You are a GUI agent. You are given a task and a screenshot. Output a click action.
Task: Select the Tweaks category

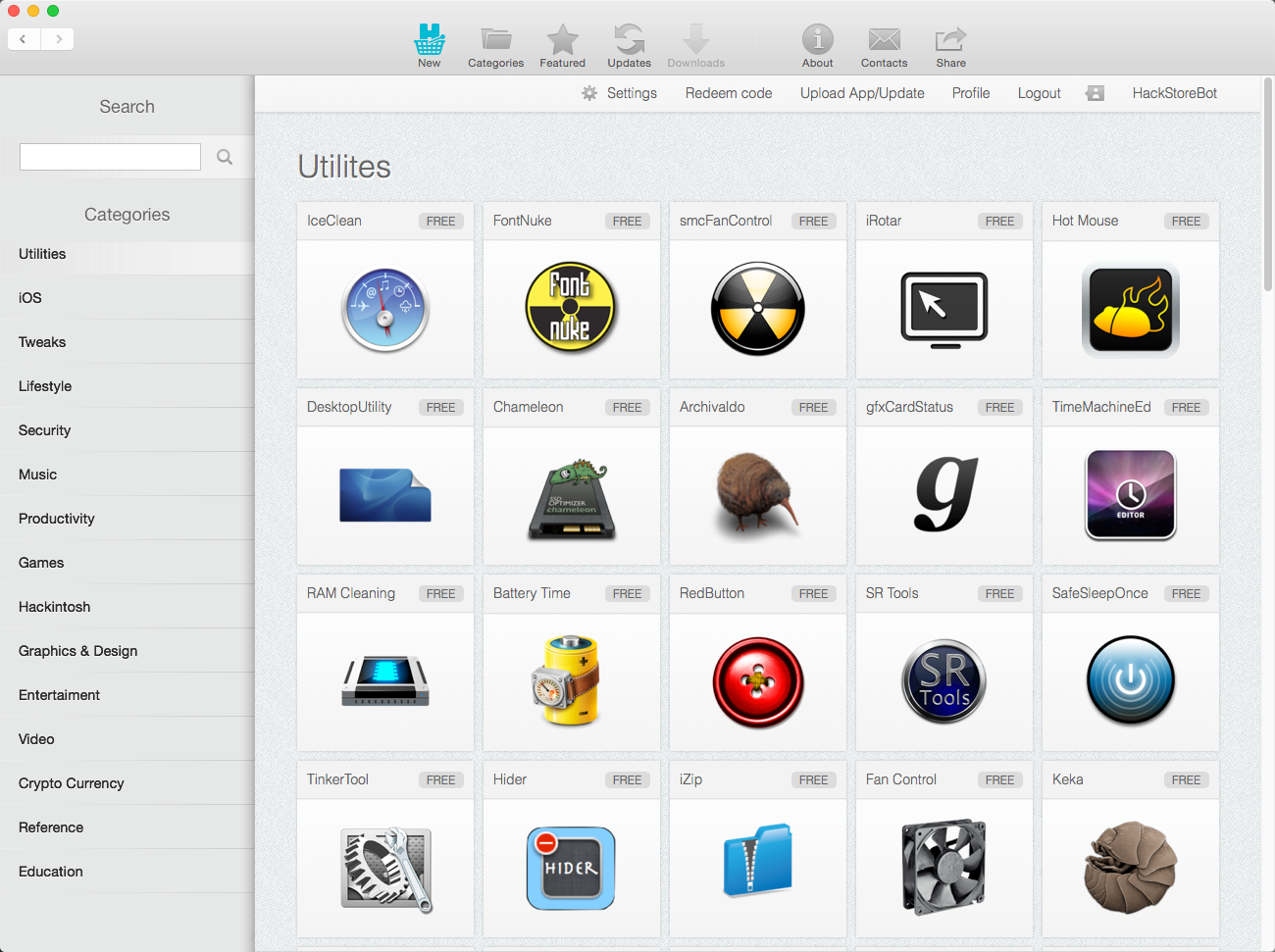(127, 342)
